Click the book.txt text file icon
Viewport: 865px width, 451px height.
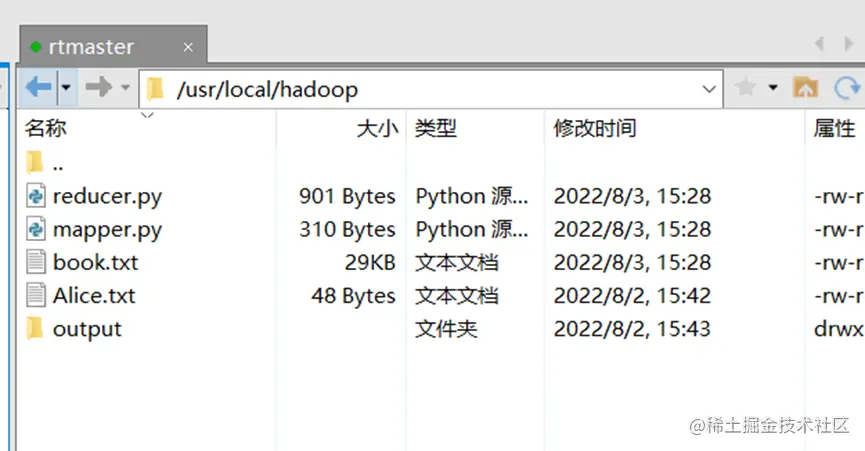[35, 262]
